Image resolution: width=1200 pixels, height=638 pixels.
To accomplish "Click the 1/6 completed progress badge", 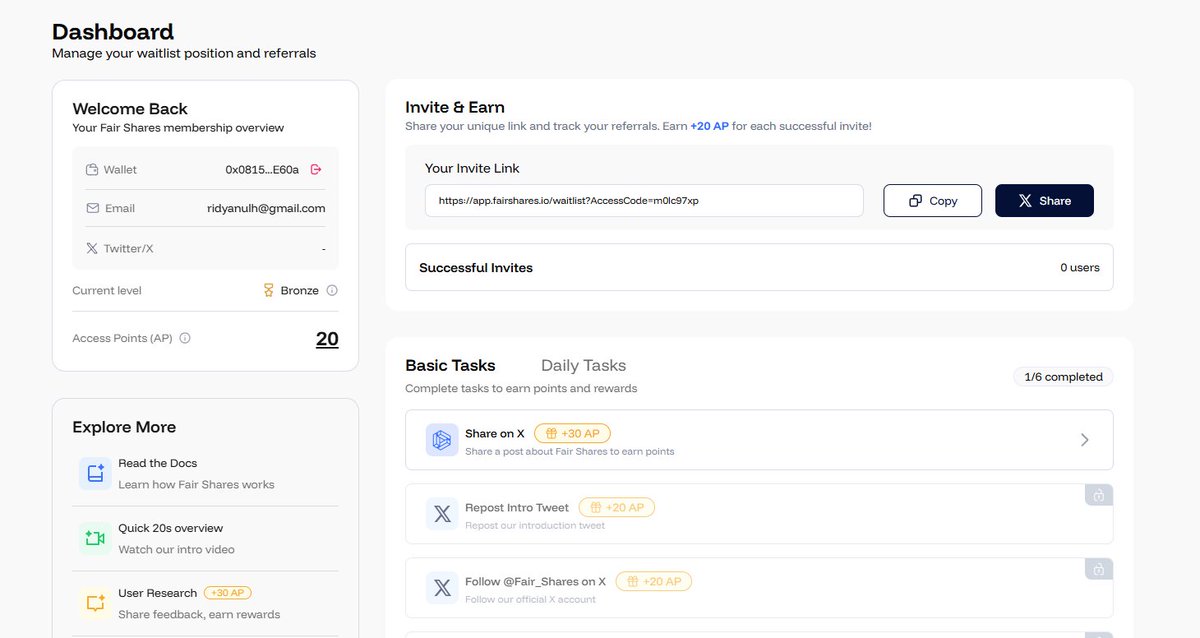I will point(1062,377).
